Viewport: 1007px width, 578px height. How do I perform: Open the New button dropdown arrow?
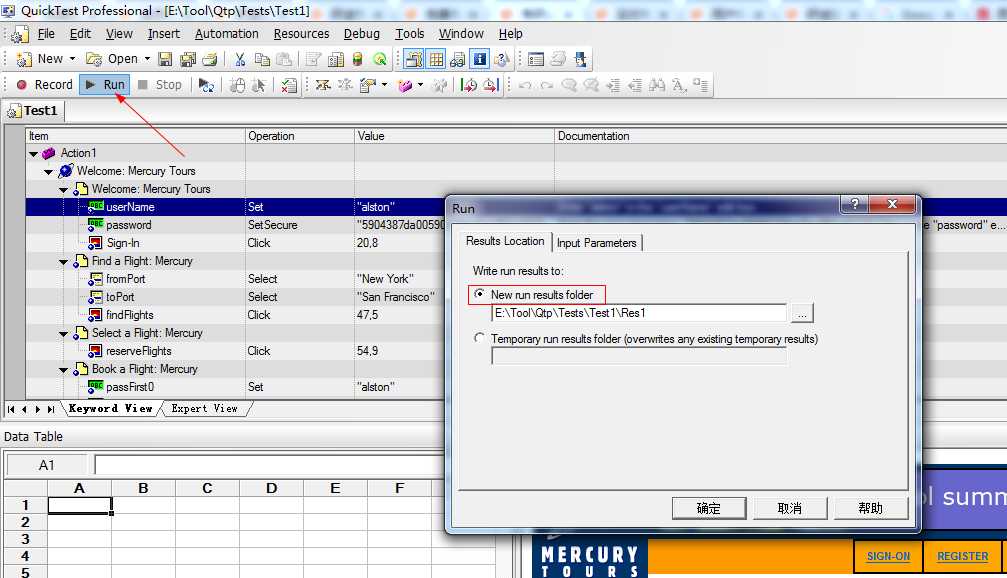coord(72,59)
